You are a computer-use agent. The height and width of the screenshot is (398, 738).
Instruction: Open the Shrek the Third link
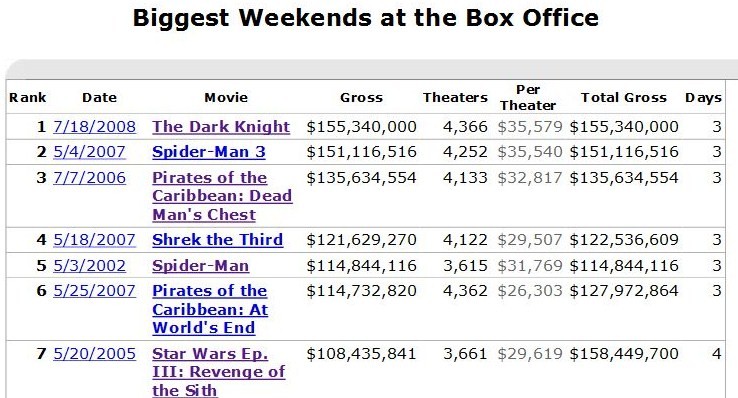pos(217,240)
